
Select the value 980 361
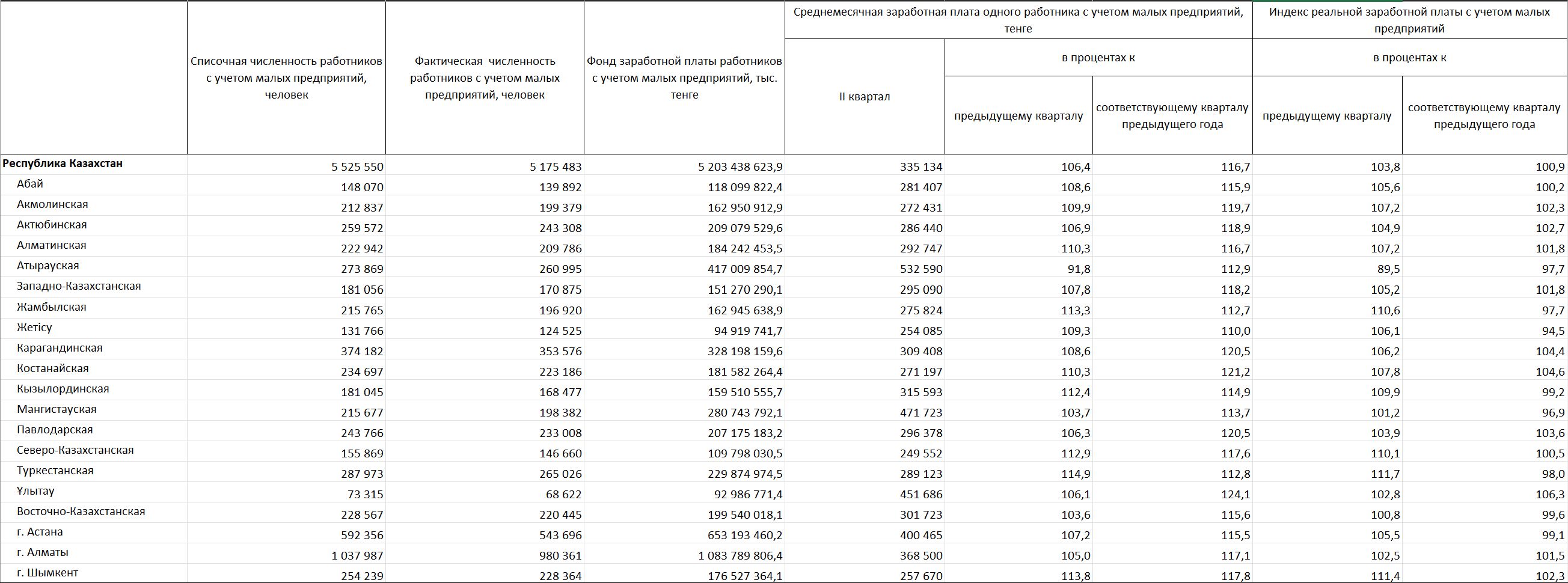[x=560, y=555]
